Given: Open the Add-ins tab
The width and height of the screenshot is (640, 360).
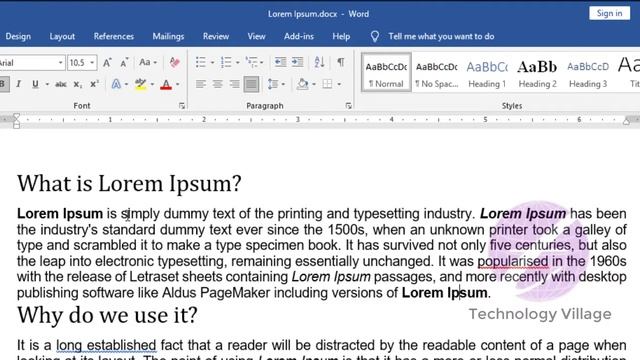Looking at the screenshot, I should pyautogui.click(x=299, y=36).
